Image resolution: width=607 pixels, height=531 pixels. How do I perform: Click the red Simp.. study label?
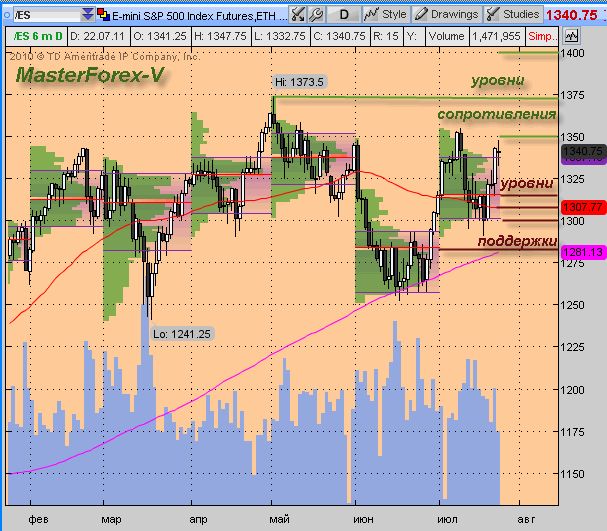pos(542,36)
